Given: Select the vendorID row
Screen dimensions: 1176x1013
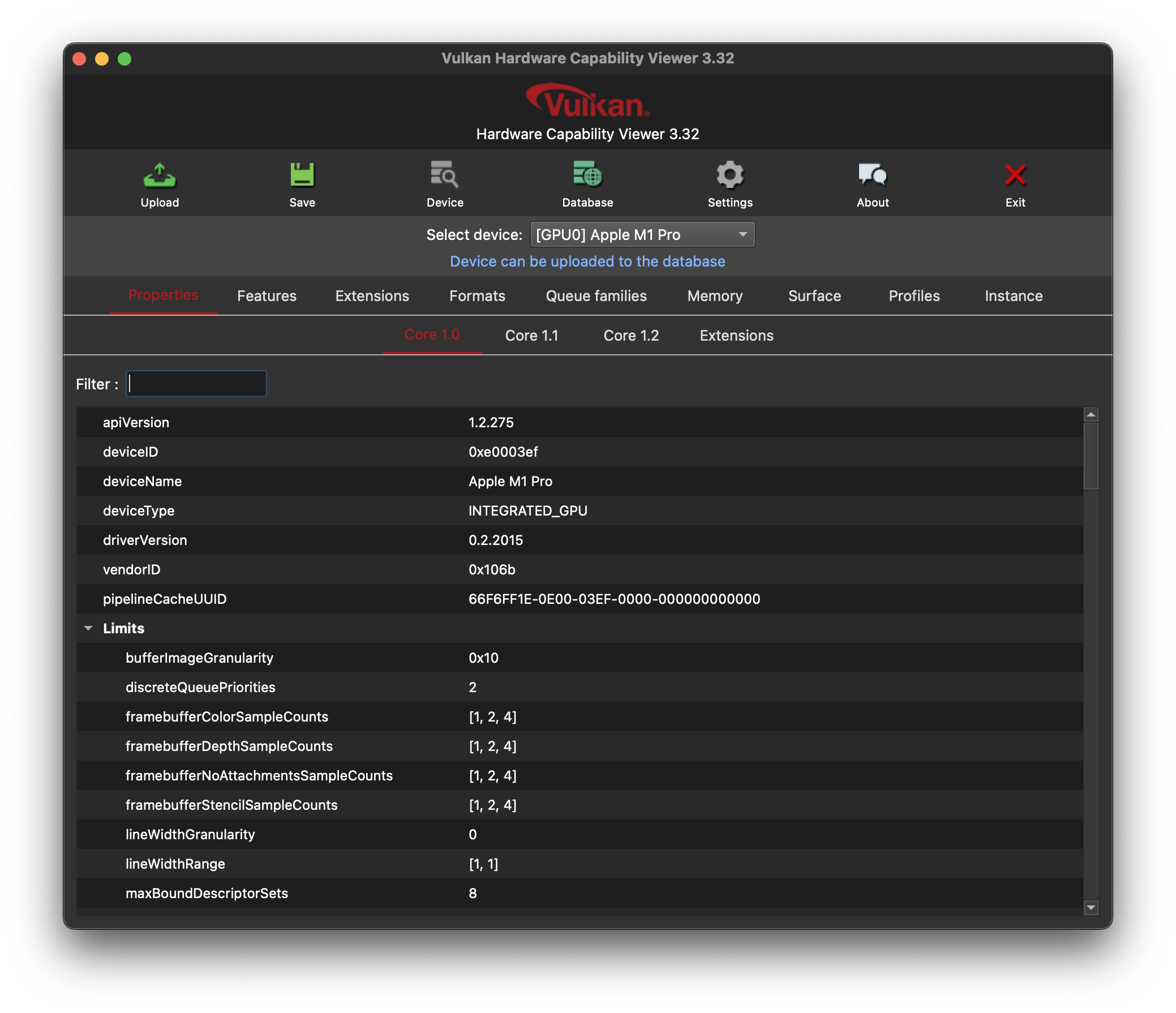Looking at the screenshot, I should point(580,569).
